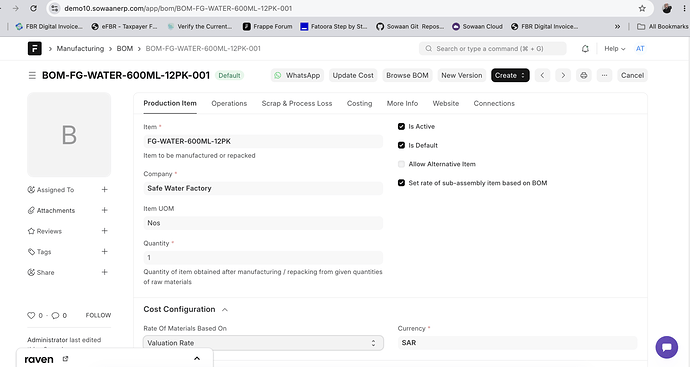Switch to the Operations tab
This screenshot has height=367, width=690.
(x=229, y=103)
